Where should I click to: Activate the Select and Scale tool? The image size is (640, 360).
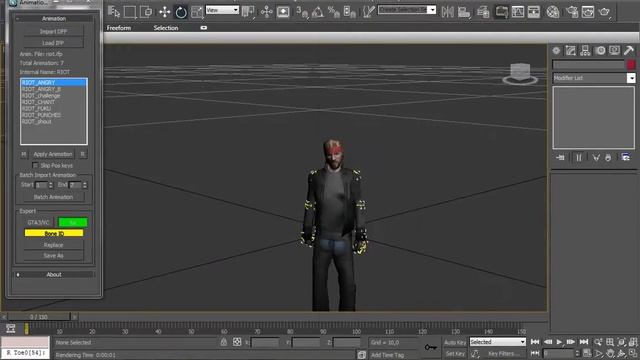coord(197,12)
